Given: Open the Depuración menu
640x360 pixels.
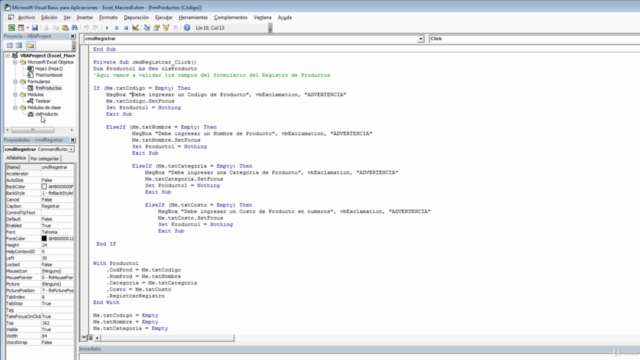Looking at the screenshot, I should (136, 18).
